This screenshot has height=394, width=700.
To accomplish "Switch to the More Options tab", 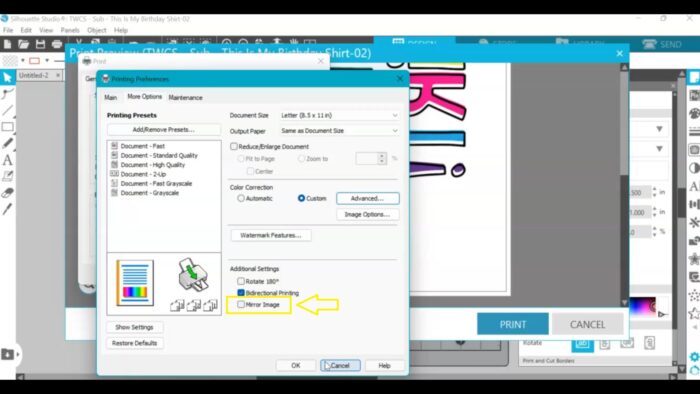I will click(x=144, y=96).
